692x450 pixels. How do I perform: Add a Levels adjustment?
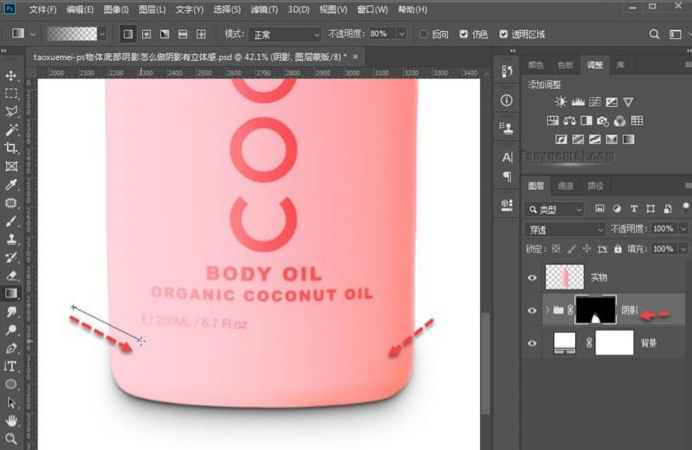point(578,102)
